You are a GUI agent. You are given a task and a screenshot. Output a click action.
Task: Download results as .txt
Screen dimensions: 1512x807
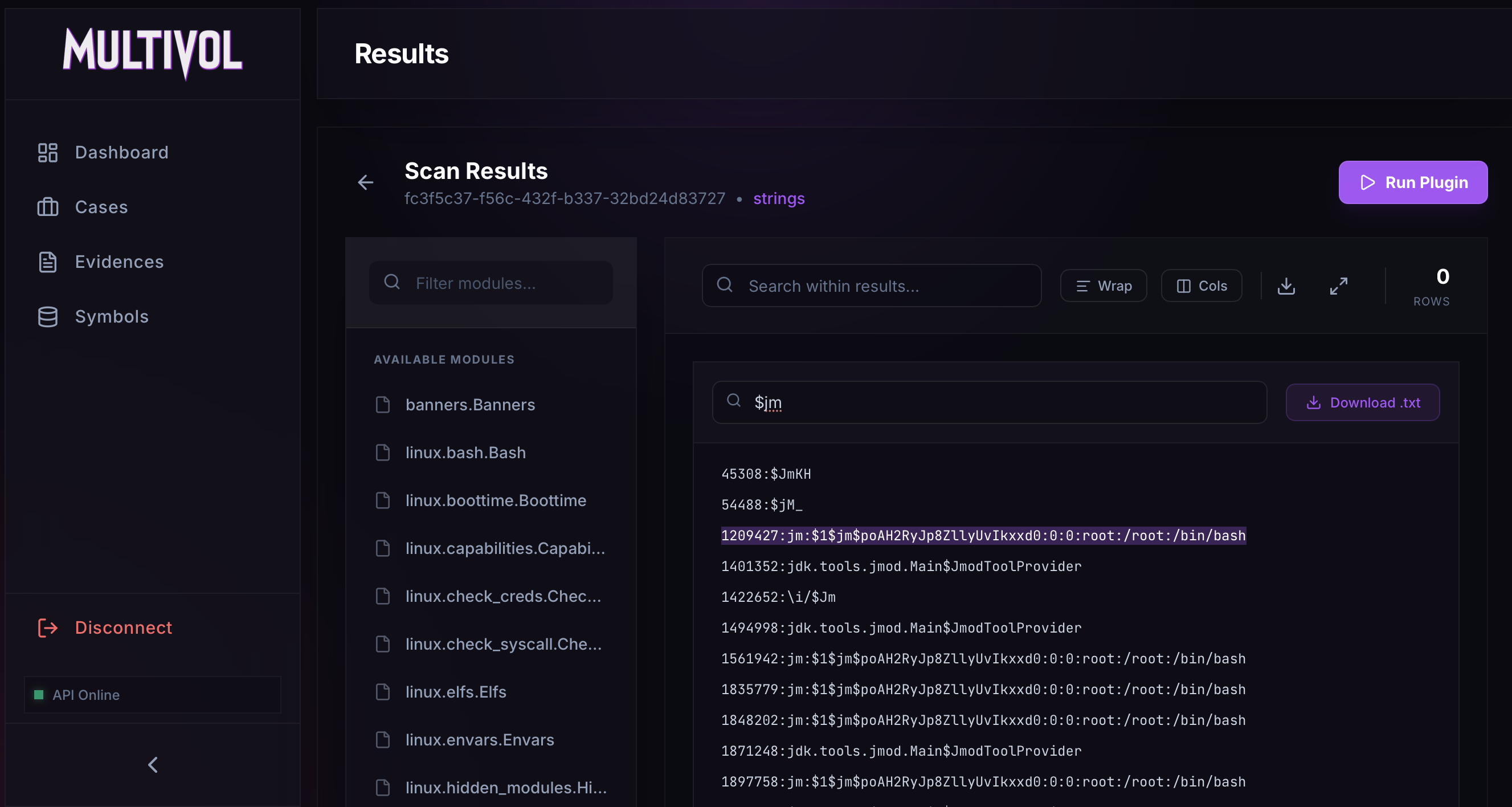coord(1362,402)
